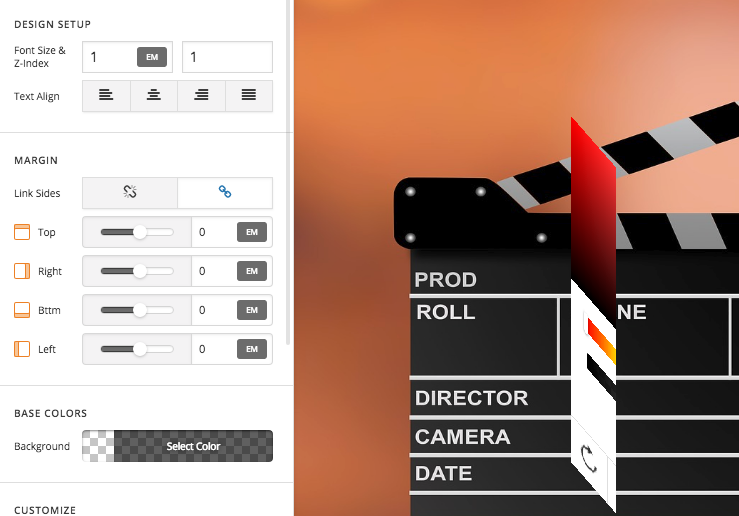Change Left margin EM unit
Viewport: 739px width, 516px height.
tap(252, 349)
